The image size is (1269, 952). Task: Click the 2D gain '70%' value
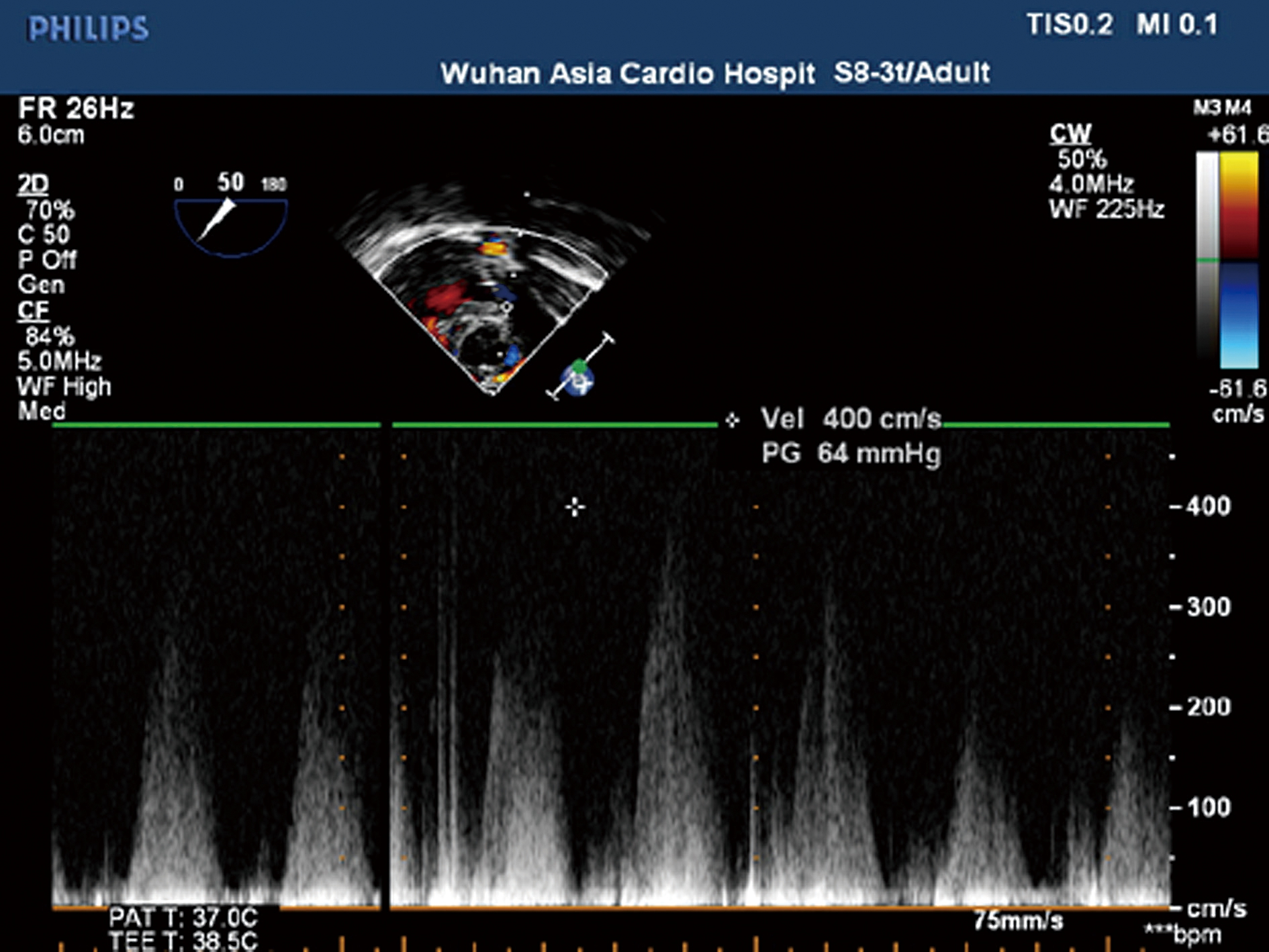pyautogui.click(x=50, y=210)
